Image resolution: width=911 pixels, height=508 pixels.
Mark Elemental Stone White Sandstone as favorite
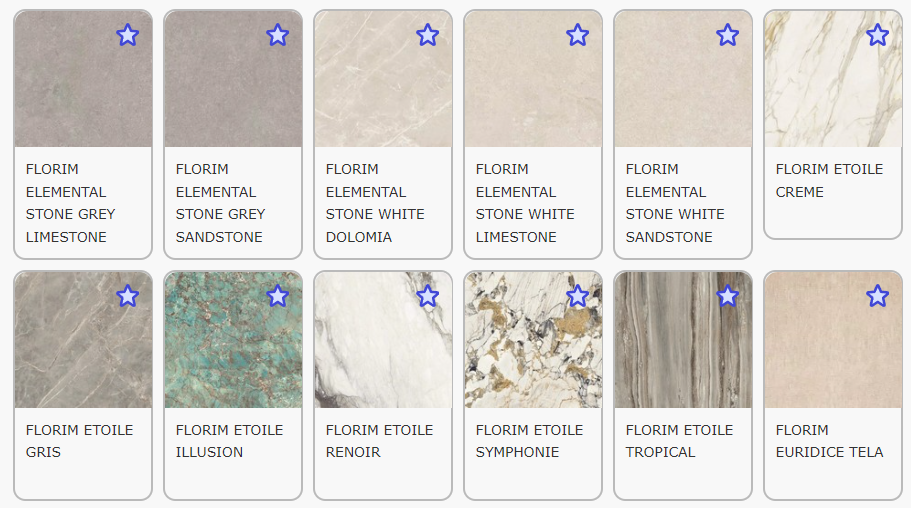[x=727, y=35]
